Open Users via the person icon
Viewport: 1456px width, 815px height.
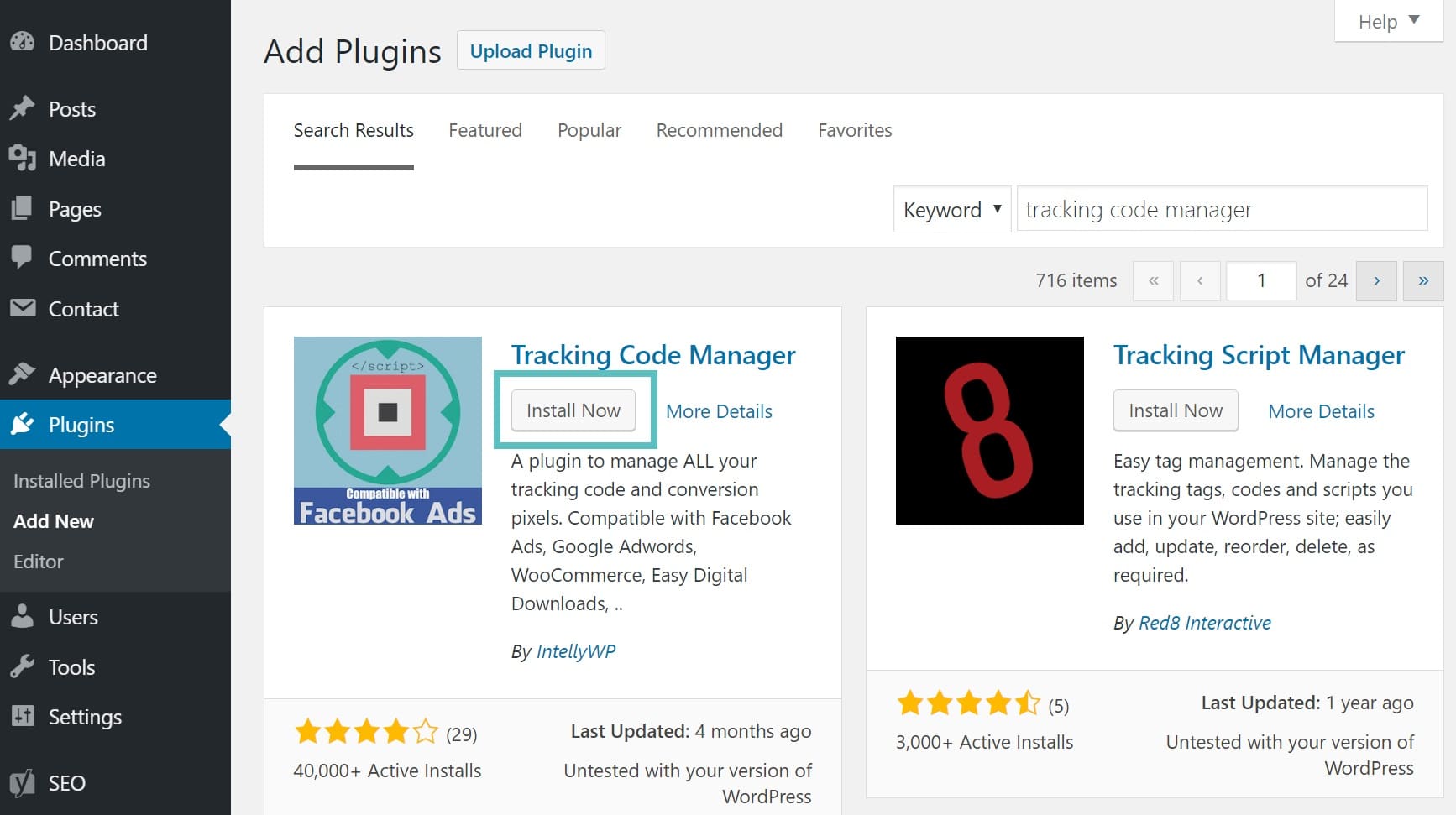(x=23, y=616)
